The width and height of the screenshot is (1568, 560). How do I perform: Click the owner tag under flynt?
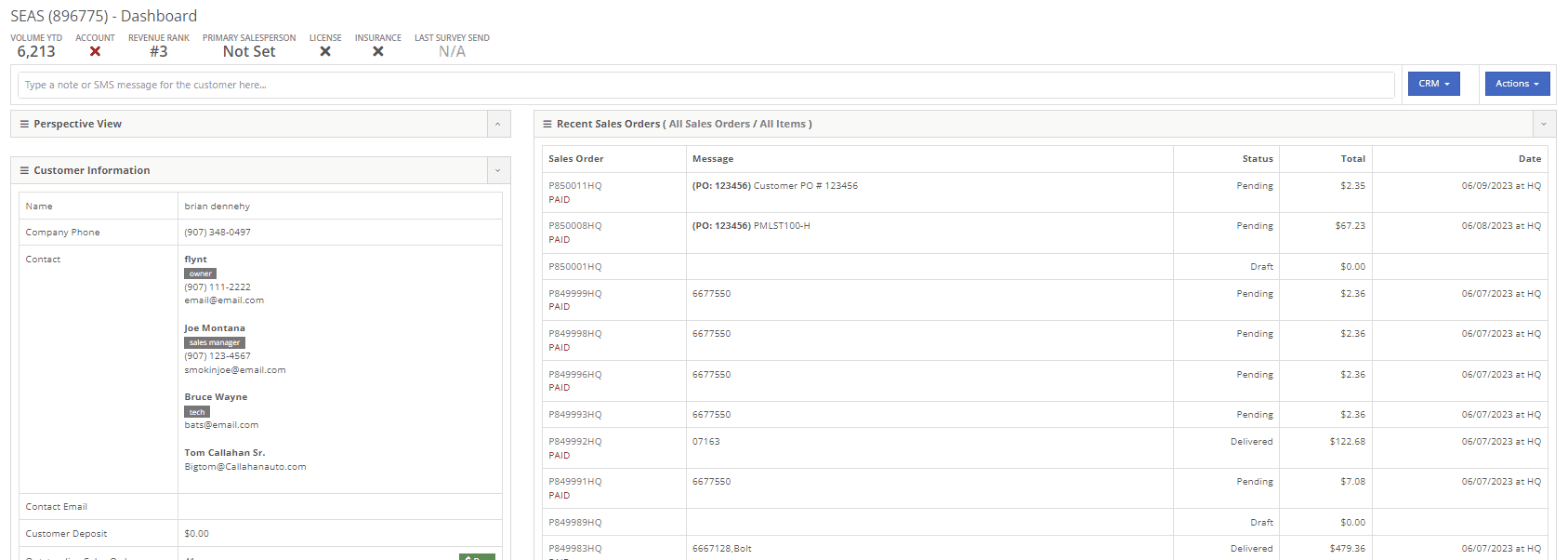[x=200, y=274]
